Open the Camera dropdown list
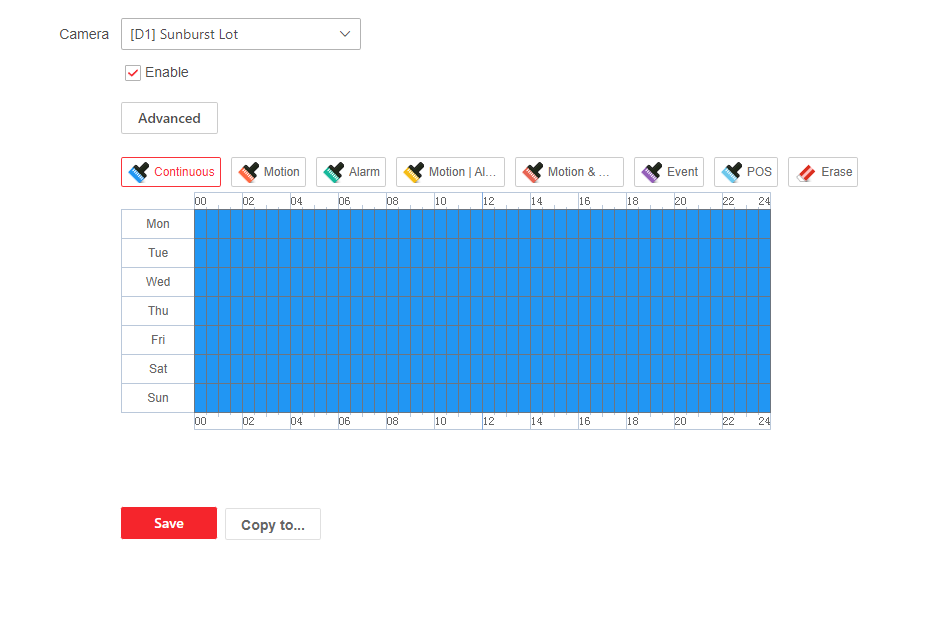The height and width of the screenshot is (620, 928). click(240, 34)
